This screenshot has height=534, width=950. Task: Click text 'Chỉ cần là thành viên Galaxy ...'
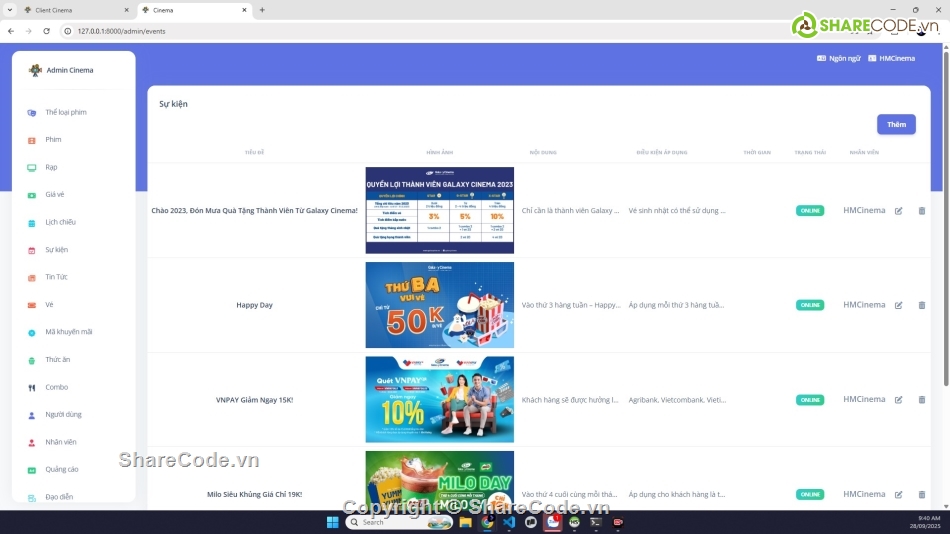[570, 210]
